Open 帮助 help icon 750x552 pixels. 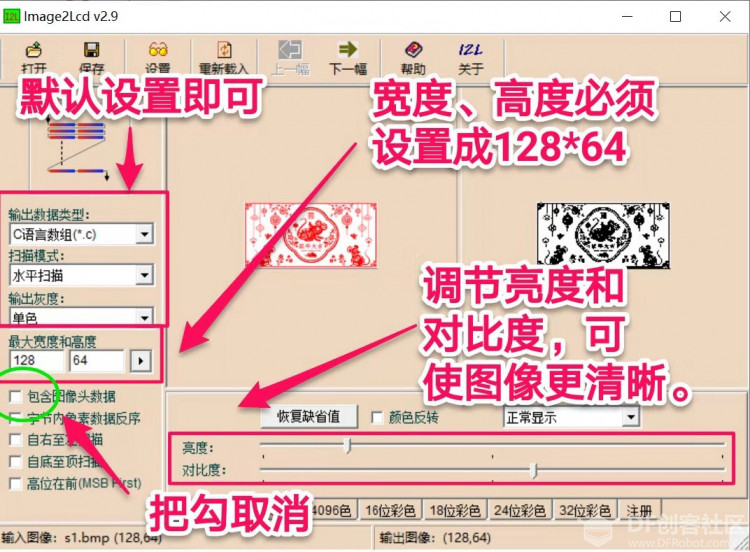click(x=413, y=56)
